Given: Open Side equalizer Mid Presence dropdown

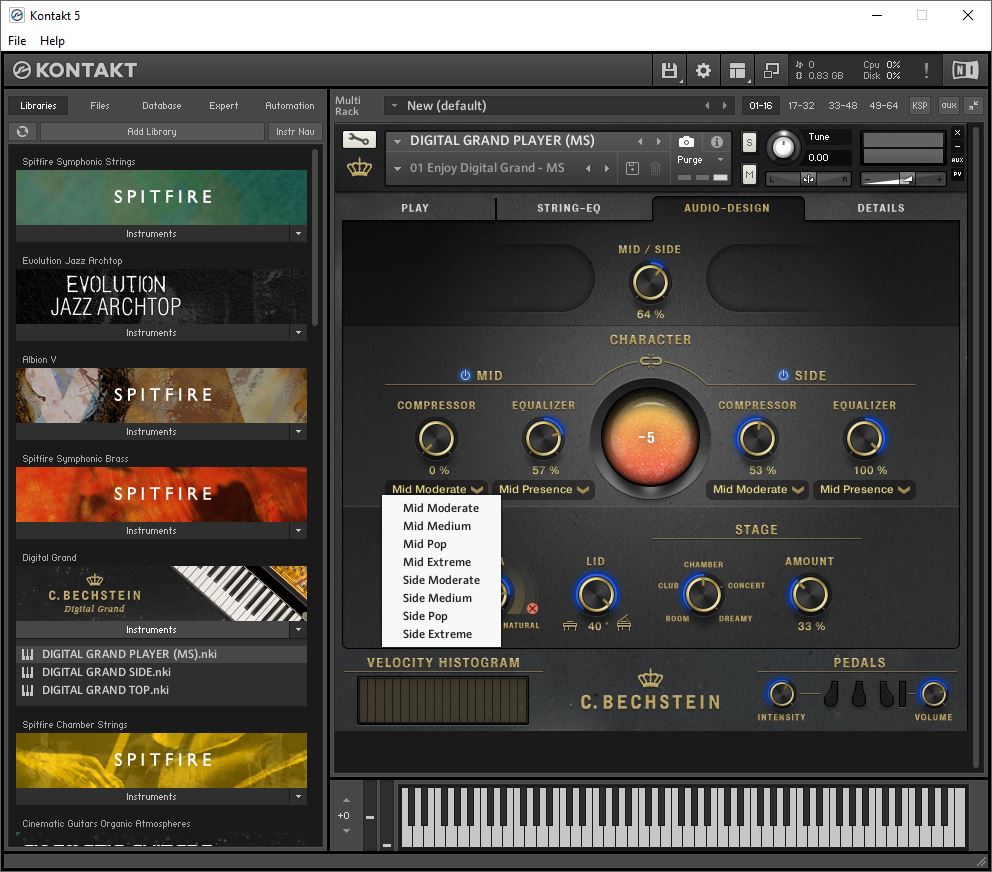Looking at the screenshot, I should click(864, 489).
